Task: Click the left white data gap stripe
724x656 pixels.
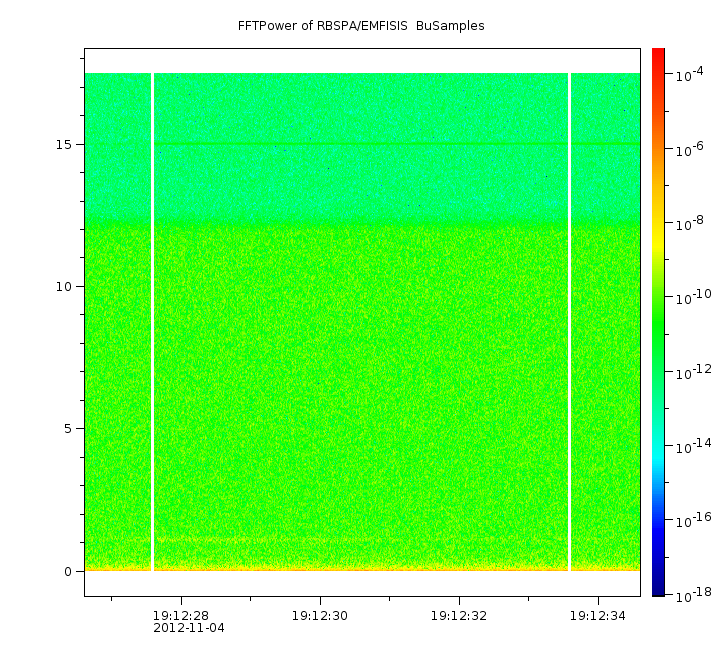Action: point(152,320)
